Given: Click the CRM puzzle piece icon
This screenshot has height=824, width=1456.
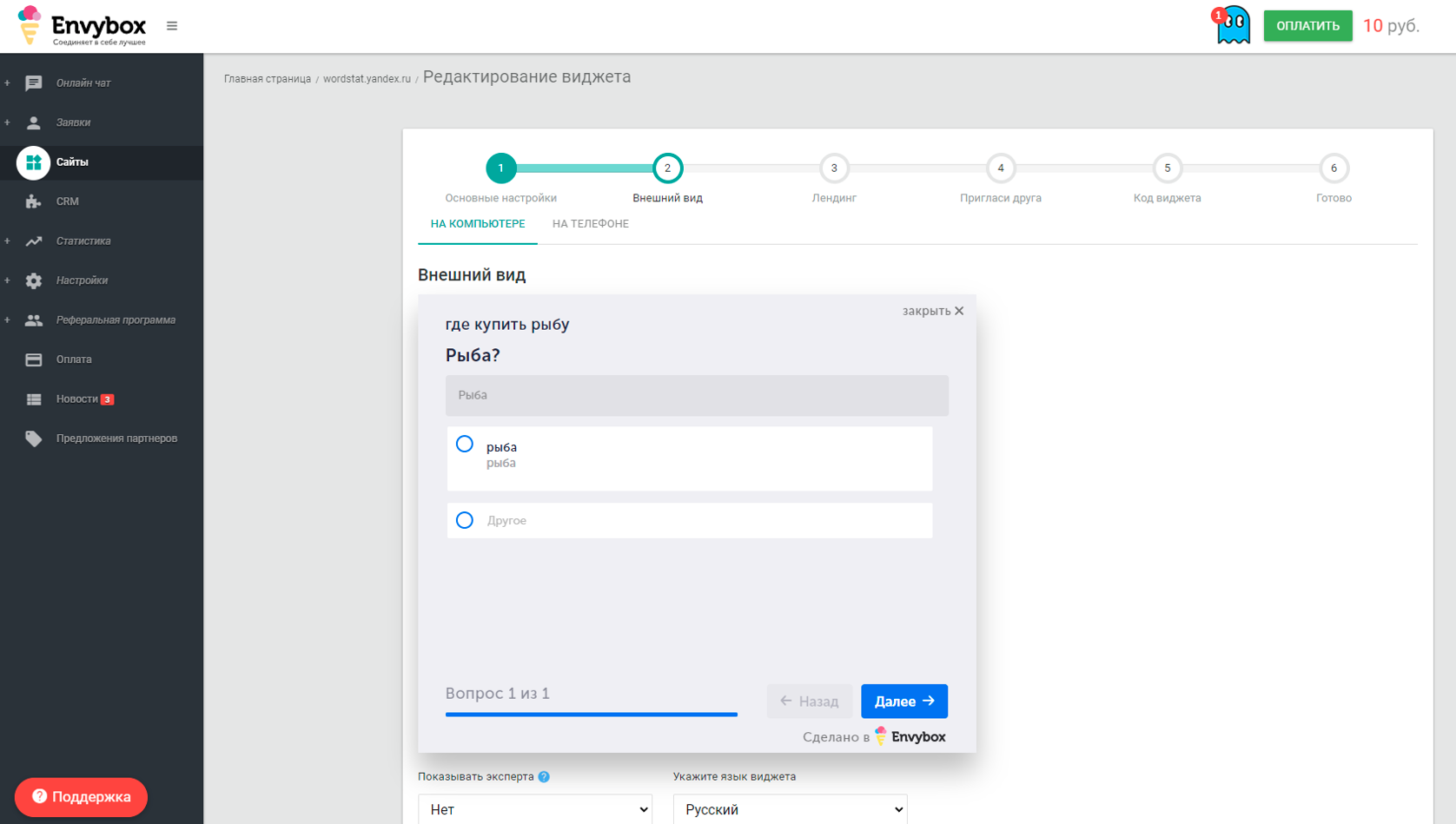Looking at the screenshot, I should click(x=34, y=201).
